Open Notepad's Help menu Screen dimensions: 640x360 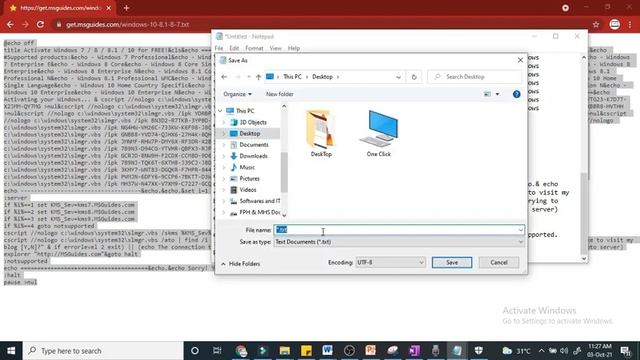293,48
